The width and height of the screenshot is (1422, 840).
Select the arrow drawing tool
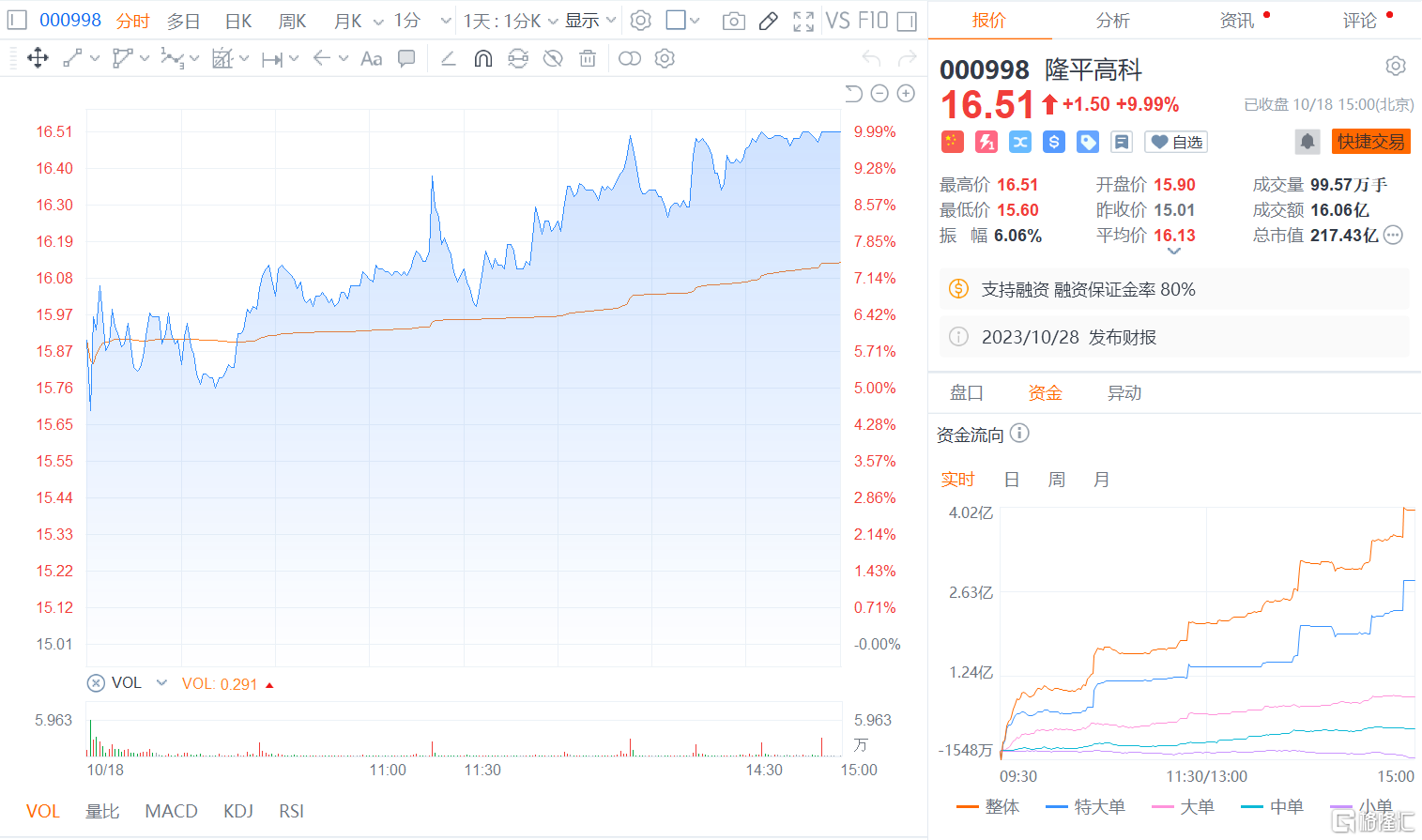tap(322, 58)
